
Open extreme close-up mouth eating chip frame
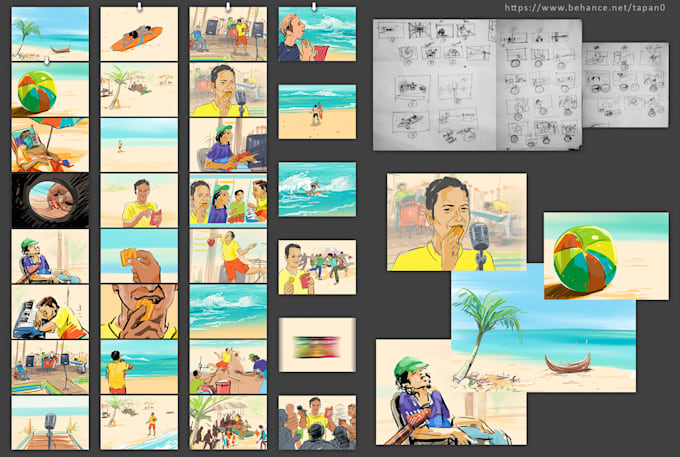point(139,312)
